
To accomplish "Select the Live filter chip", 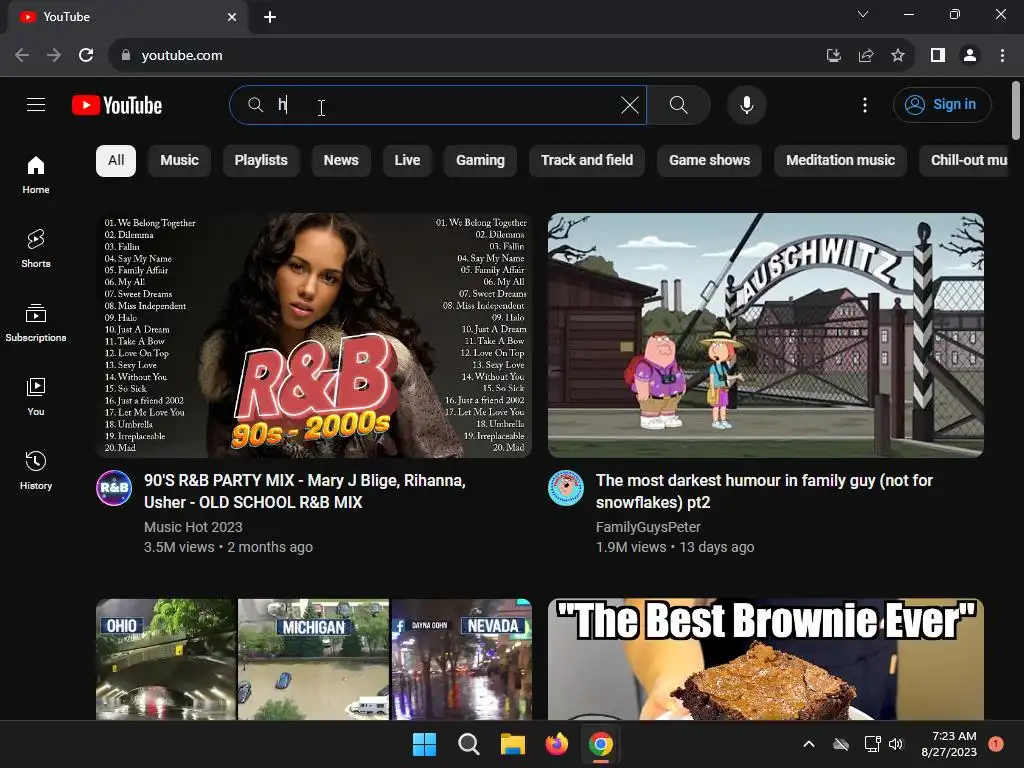I will pyautogui.click(x=407, y=161).
